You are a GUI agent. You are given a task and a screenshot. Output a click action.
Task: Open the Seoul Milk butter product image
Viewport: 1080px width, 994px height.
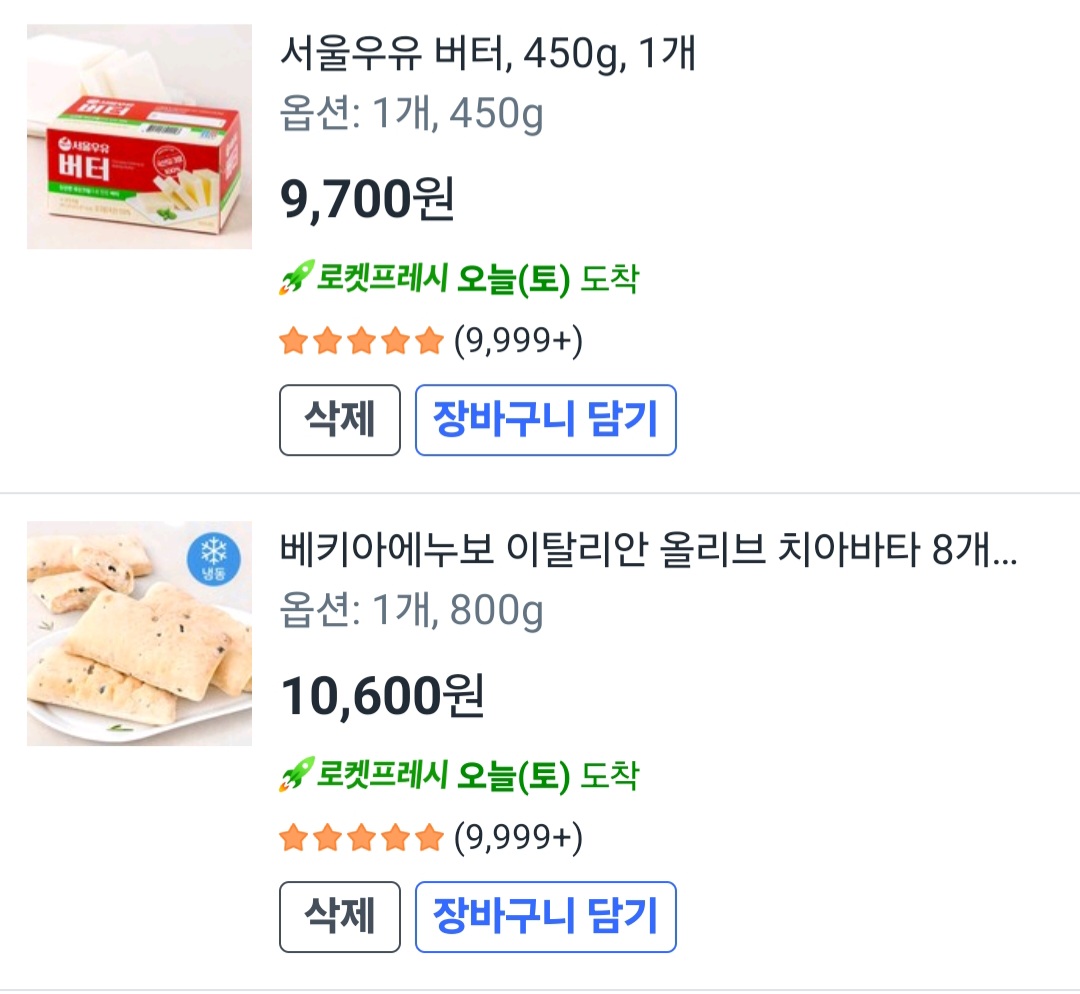139,137
